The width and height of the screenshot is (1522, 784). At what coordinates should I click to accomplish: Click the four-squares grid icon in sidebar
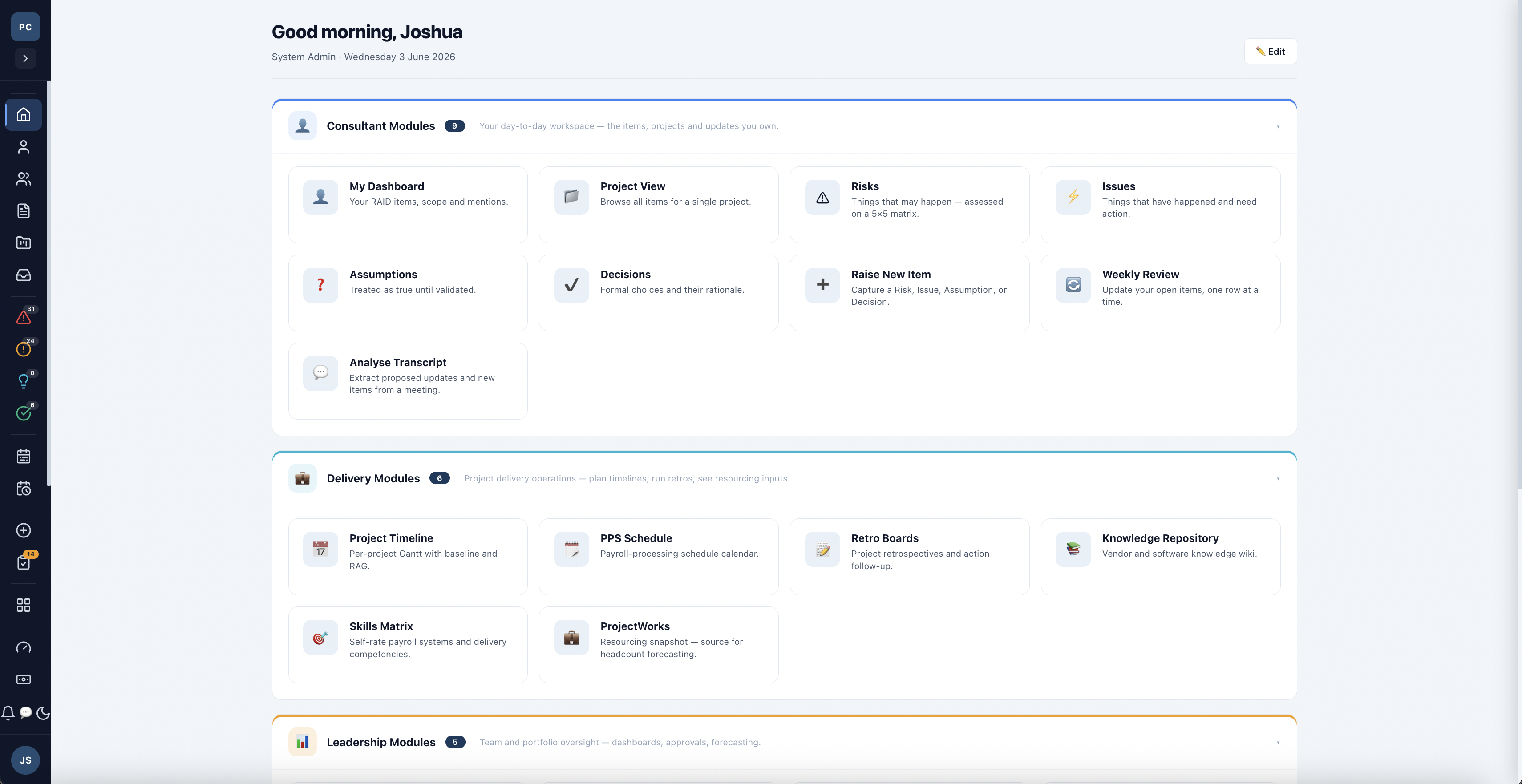(x=24, y=605)
